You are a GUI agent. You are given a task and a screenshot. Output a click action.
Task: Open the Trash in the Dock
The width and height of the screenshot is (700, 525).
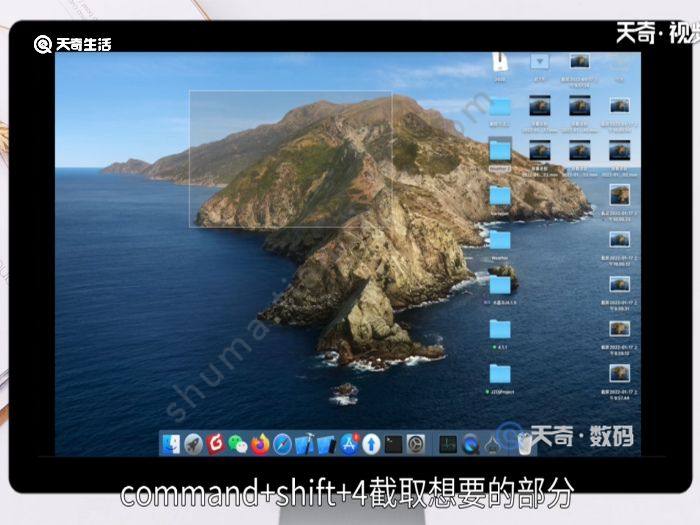(525, 444)
